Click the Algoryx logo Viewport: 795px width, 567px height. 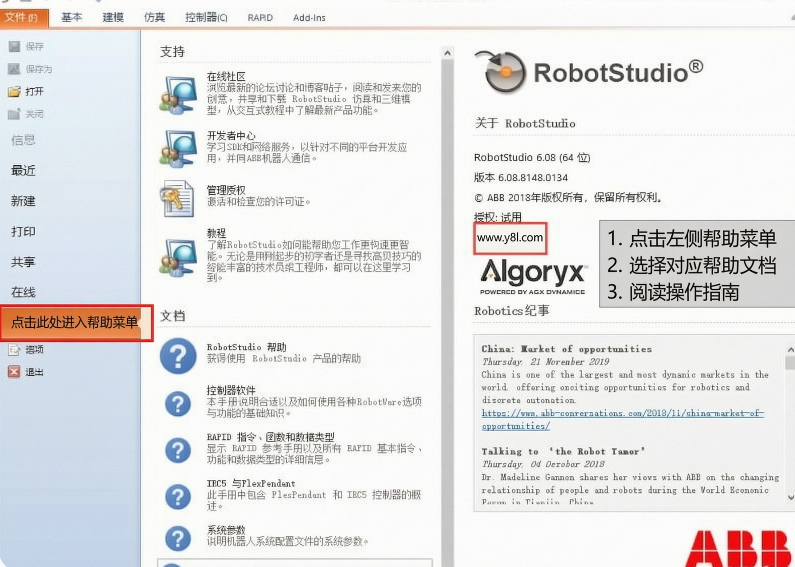tap(533, 276)
